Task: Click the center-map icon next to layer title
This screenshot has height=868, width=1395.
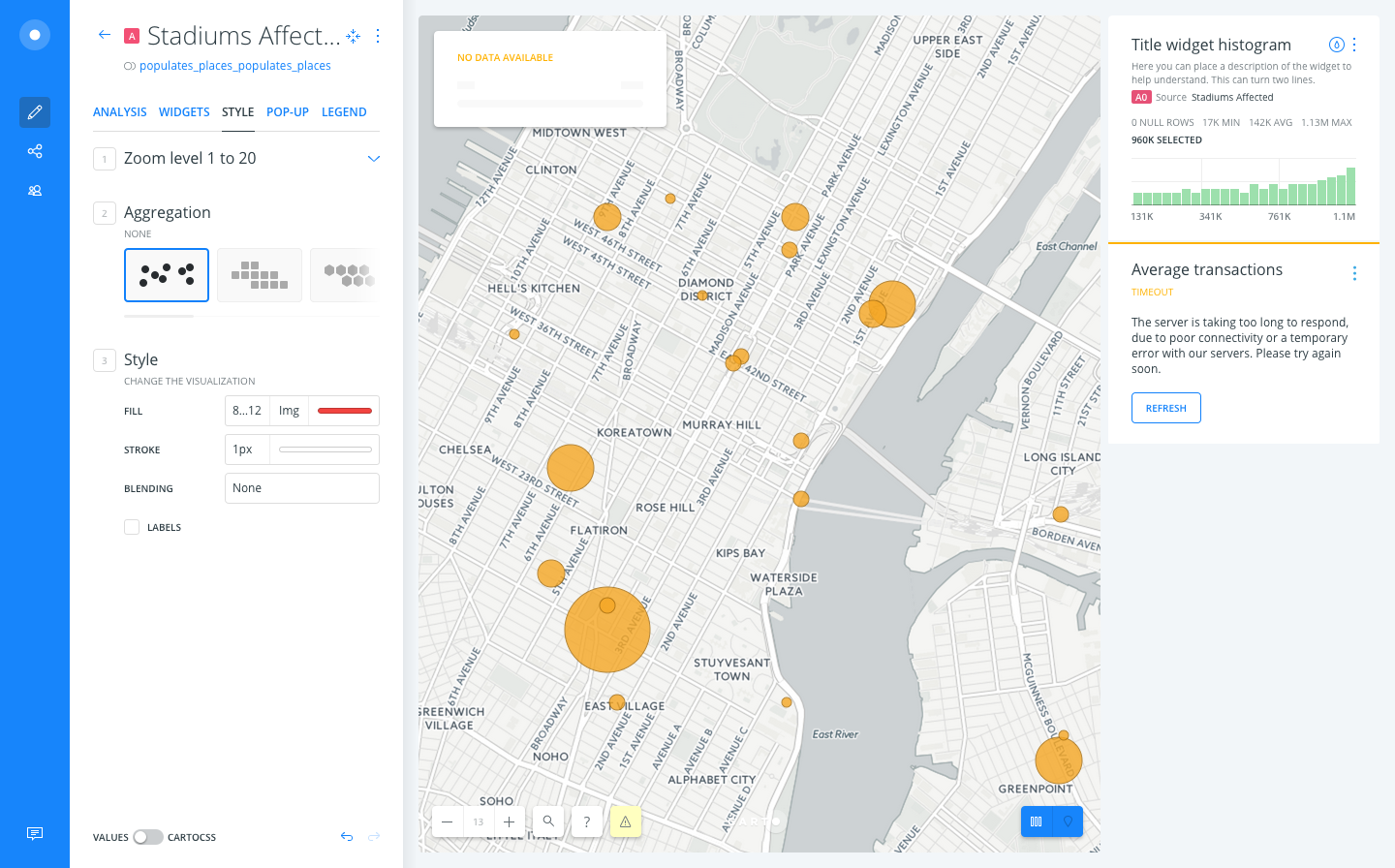Action: pyautogui.click(x=354, y=36)
